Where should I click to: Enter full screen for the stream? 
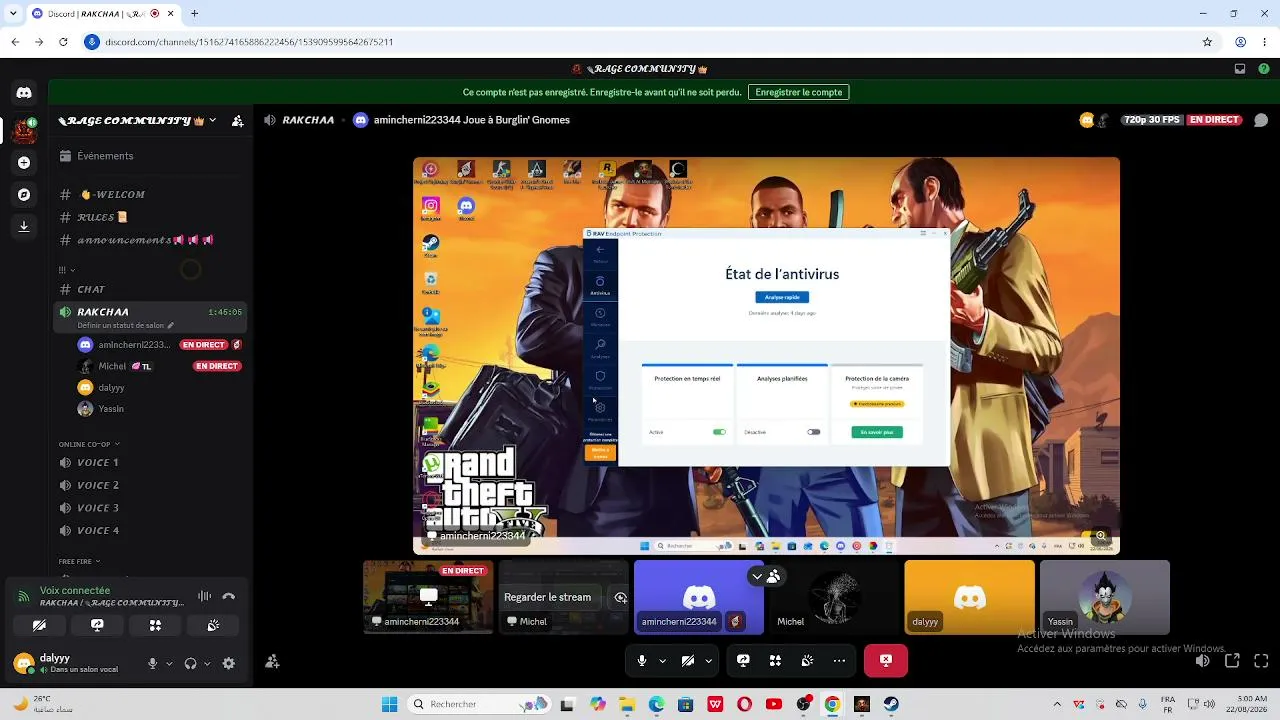pos(1261,661)
